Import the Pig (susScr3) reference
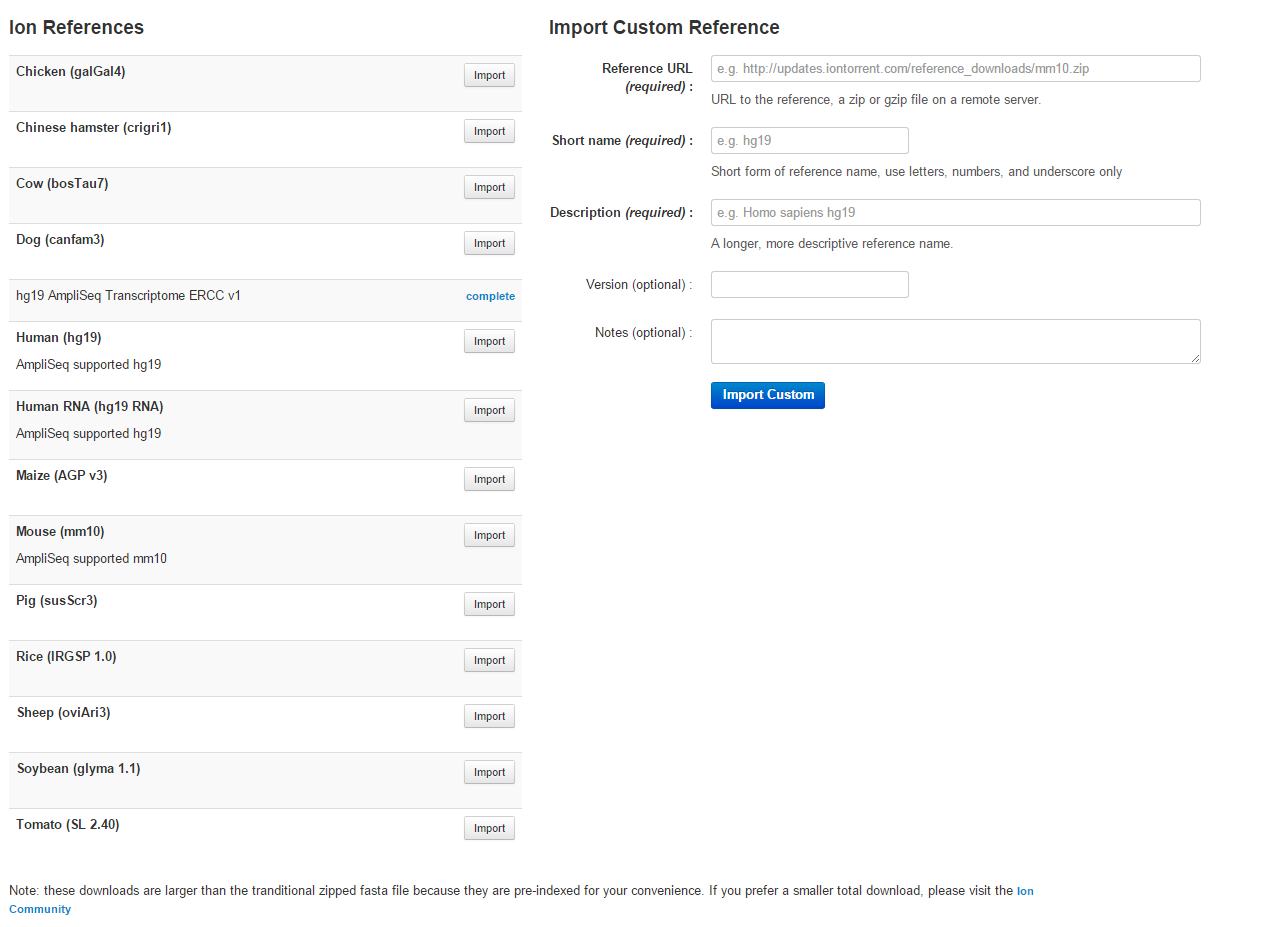1269x927 pixels. tap(489, 604)
